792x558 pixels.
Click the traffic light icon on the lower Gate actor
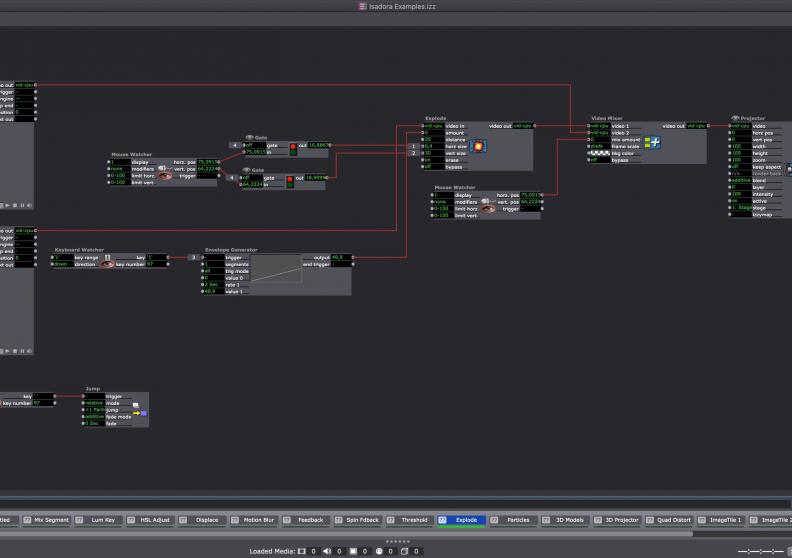pyautogui.click(x=290, y=181)
